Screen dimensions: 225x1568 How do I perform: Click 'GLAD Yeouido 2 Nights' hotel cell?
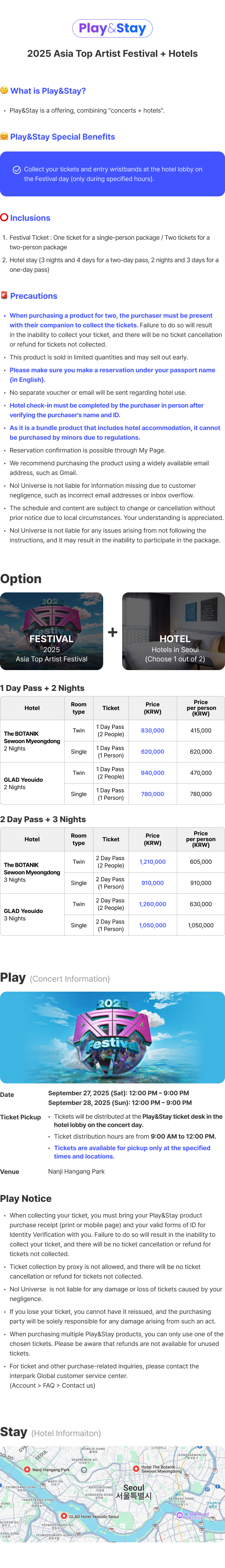32,783
